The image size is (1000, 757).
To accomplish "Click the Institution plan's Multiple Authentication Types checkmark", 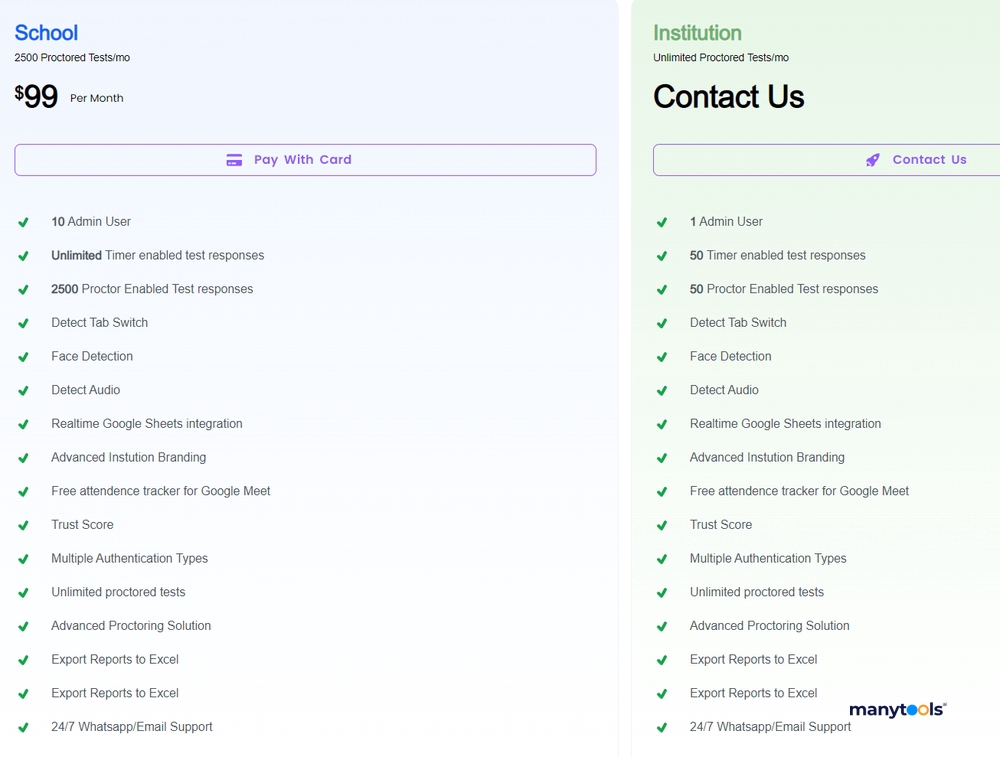I will point(662,559).
